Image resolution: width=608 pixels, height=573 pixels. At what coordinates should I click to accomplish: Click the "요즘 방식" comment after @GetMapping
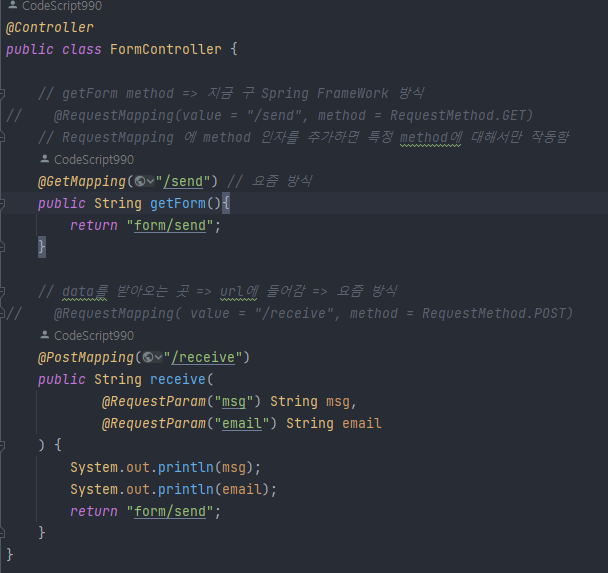point(282,181)
